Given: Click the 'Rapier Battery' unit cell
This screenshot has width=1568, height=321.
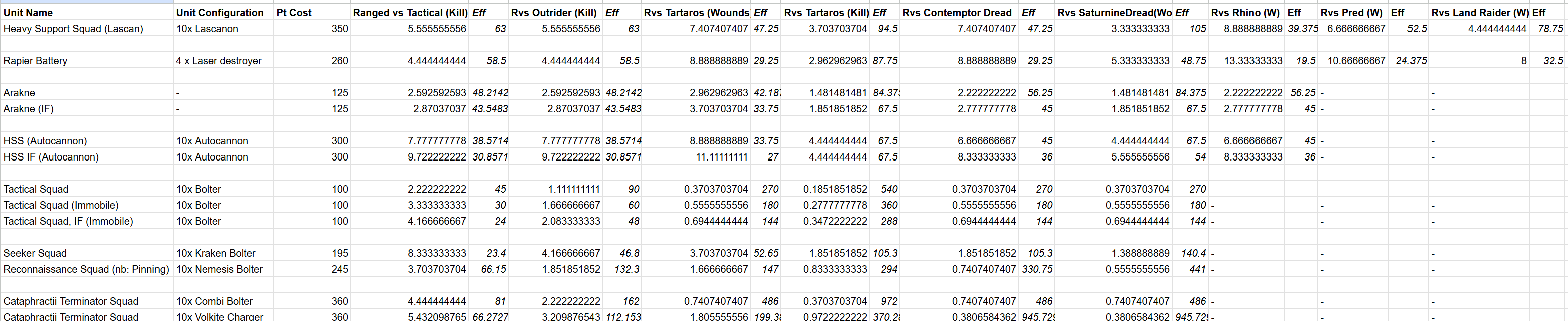Looking at the screenshot, I should click(x=86, y=60).
